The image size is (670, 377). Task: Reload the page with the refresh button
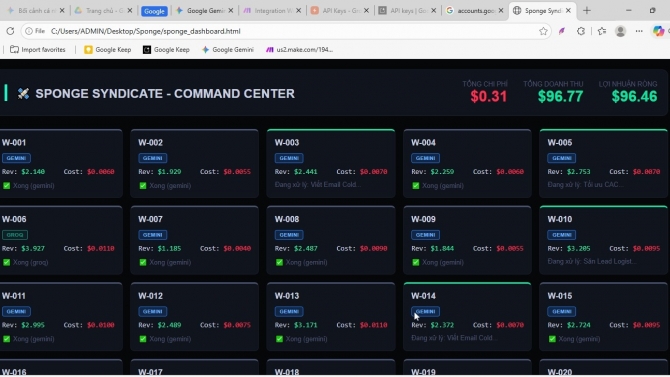tap(10, 31)
